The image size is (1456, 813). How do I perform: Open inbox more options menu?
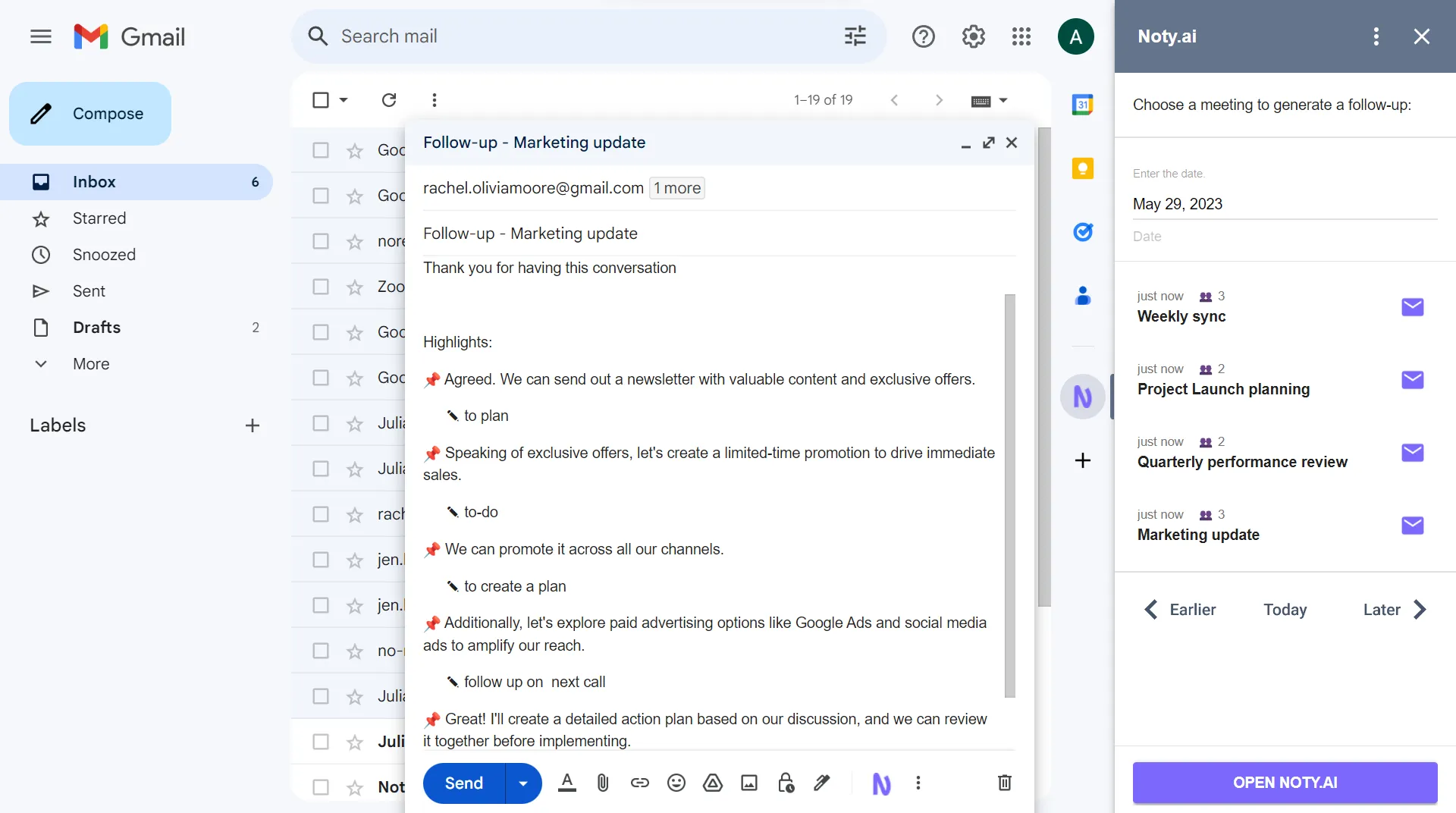tap(434, 100)
